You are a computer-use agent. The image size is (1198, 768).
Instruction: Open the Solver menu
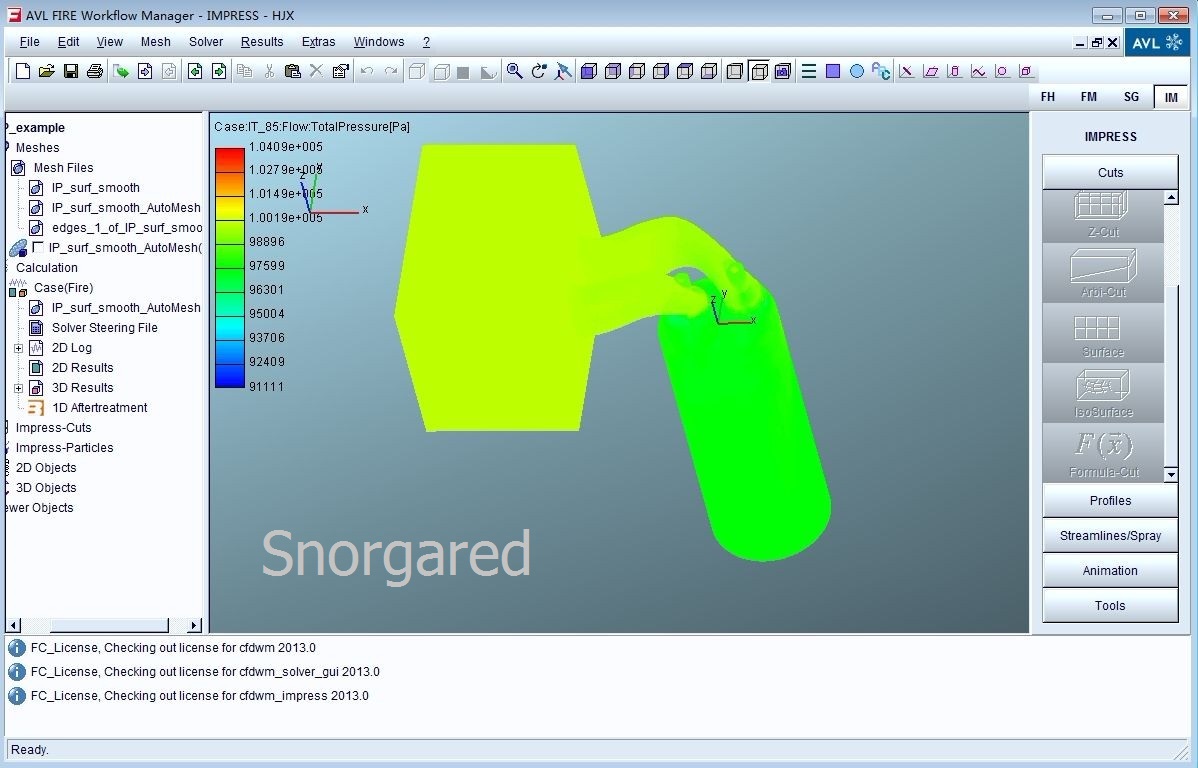[206, 42]
